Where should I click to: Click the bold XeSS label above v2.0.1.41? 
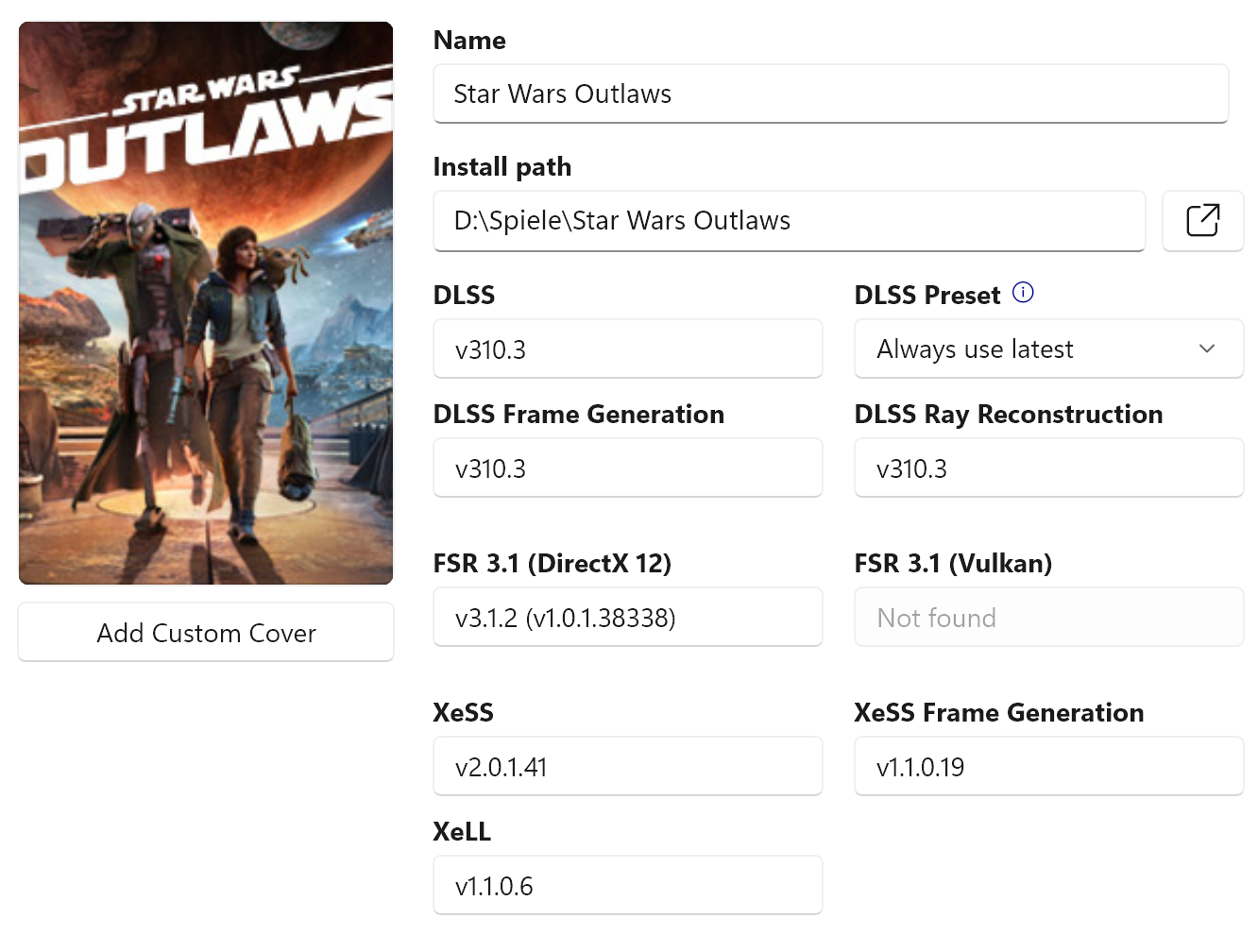tap(463, 713)
